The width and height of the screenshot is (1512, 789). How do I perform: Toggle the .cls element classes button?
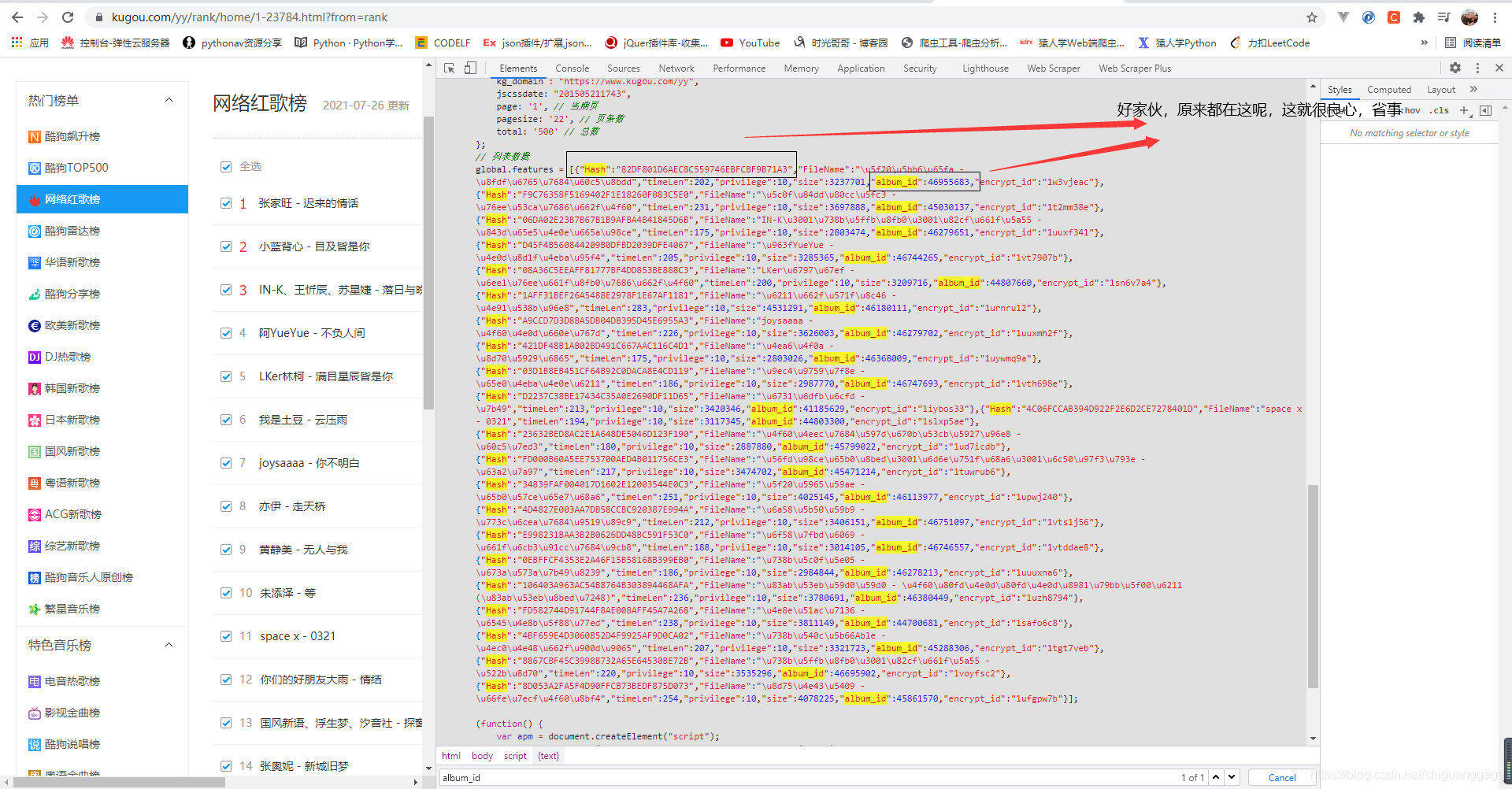point(1440,111)
